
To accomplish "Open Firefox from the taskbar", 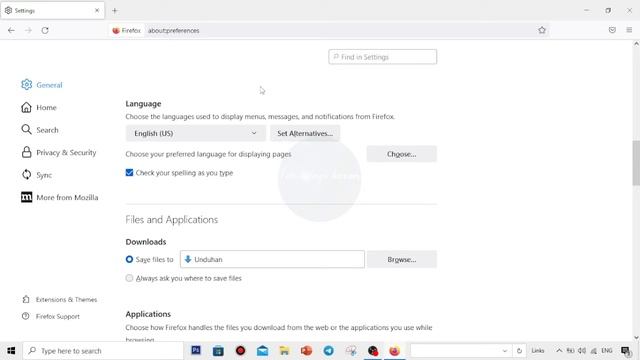I will [394, 351].
